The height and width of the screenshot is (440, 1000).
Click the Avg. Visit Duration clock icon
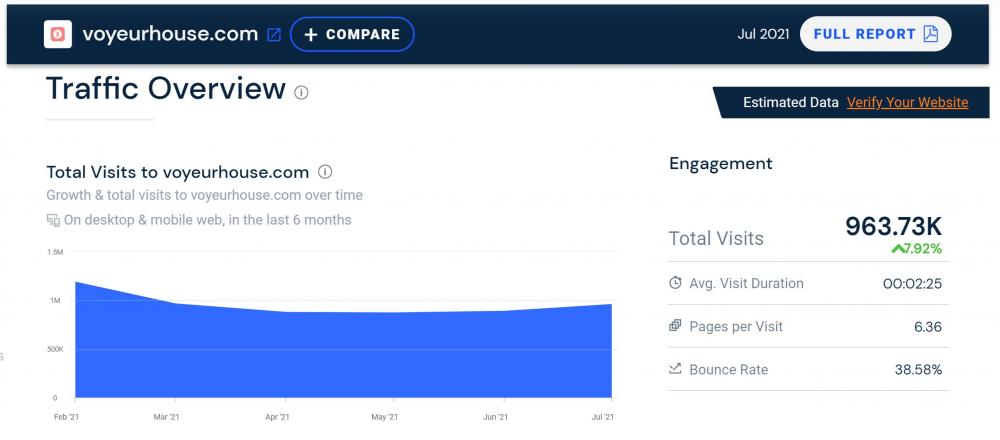click(x=675, y=283)
